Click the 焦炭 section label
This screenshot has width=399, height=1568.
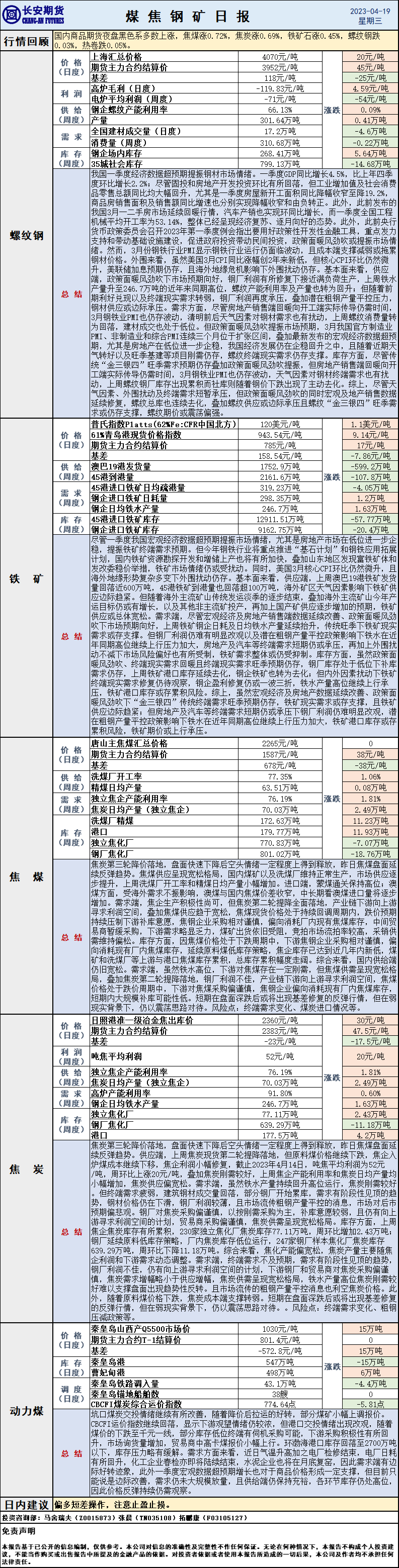(x=26, y=1168)
